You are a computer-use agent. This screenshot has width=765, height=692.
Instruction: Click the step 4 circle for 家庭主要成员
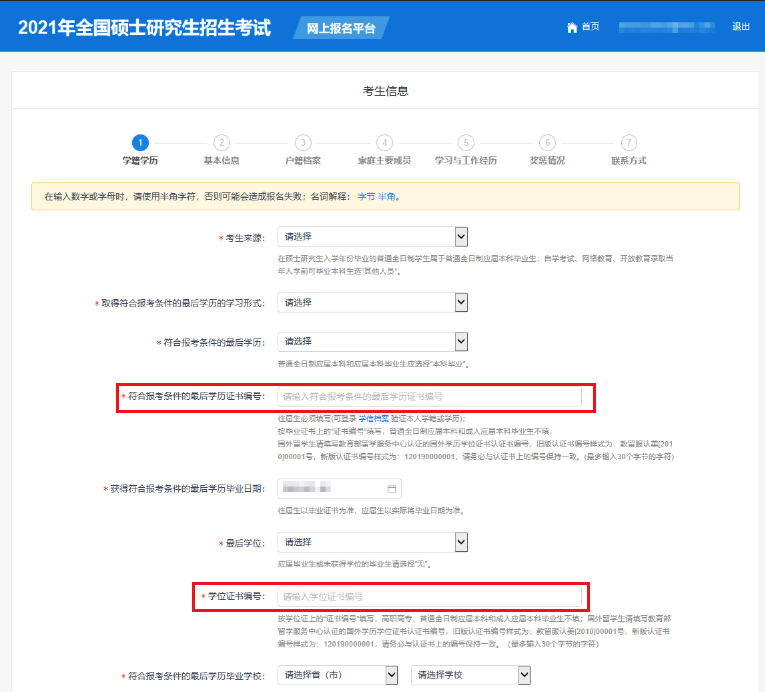(385, 143)
